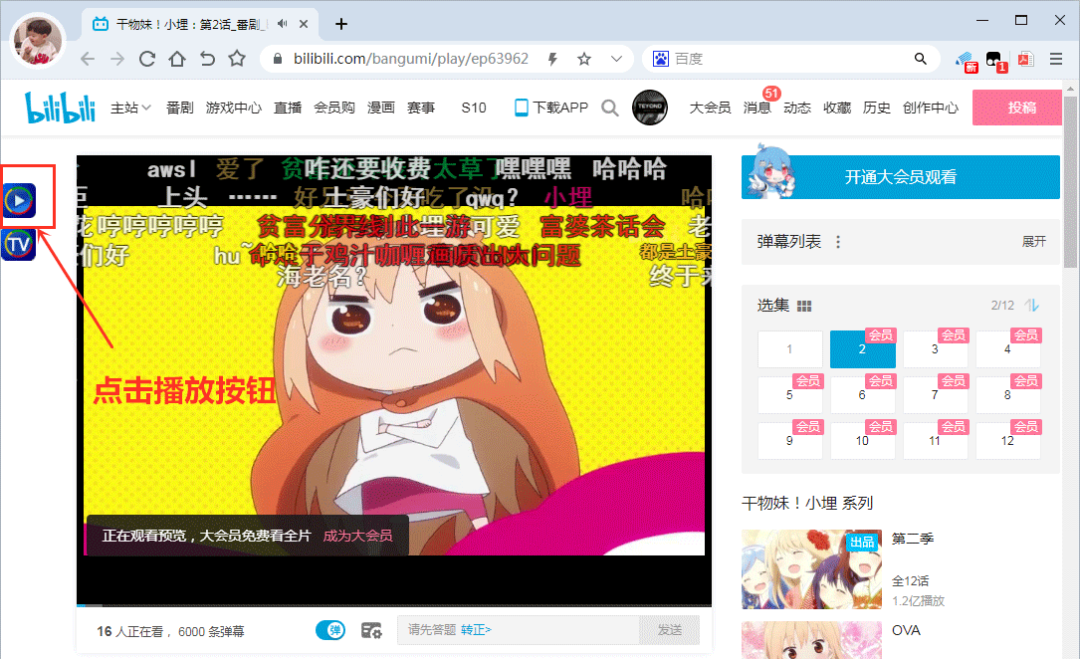This screenshot has height=659, width=1080.
Task: Click the bilibili logo
Action: tap(60, 108)
